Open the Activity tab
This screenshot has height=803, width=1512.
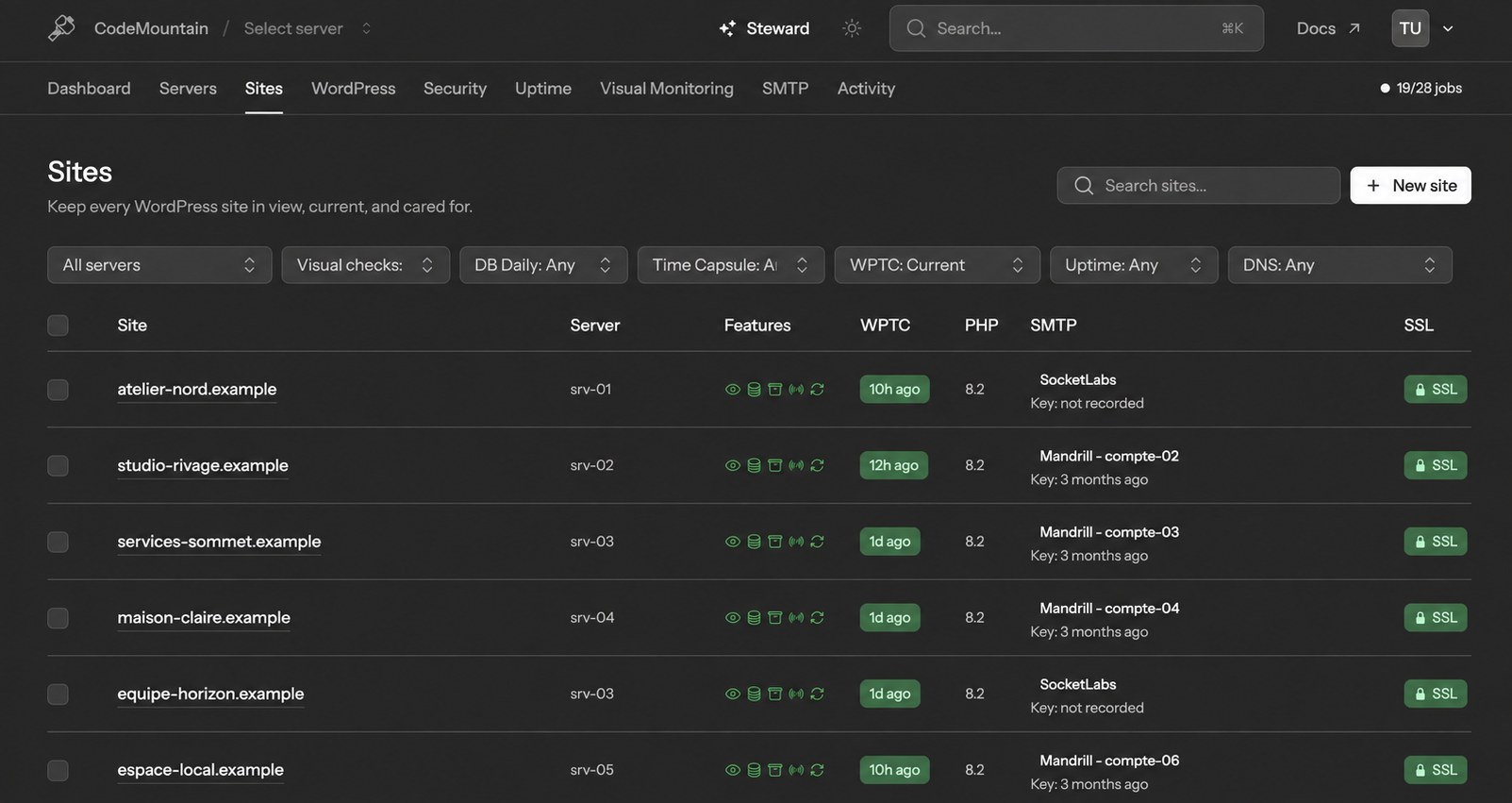[866, 88]
